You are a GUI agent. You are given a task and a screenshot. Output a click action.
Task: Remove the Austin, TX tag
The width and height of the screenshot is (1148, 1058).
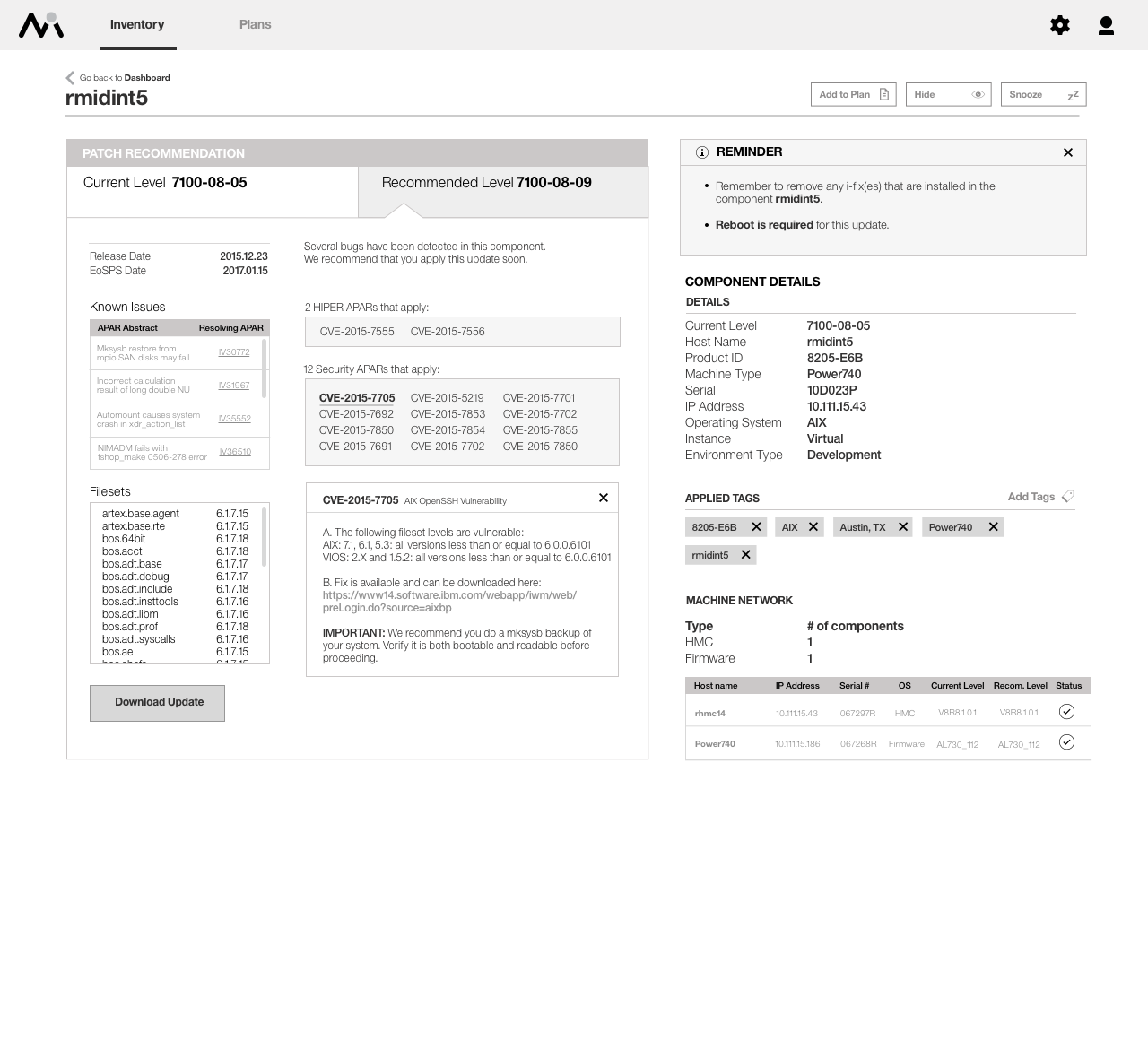click(x=903, y=527)
